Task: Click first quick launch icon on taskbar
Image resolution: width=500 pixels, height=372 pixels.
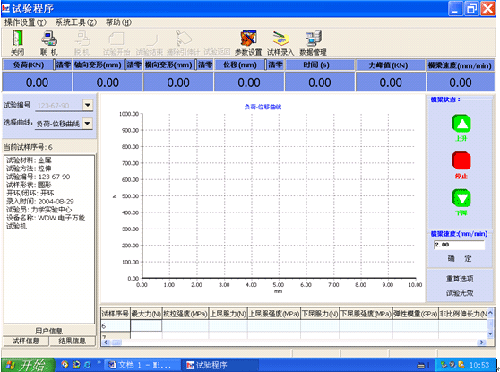Action: 65,365
